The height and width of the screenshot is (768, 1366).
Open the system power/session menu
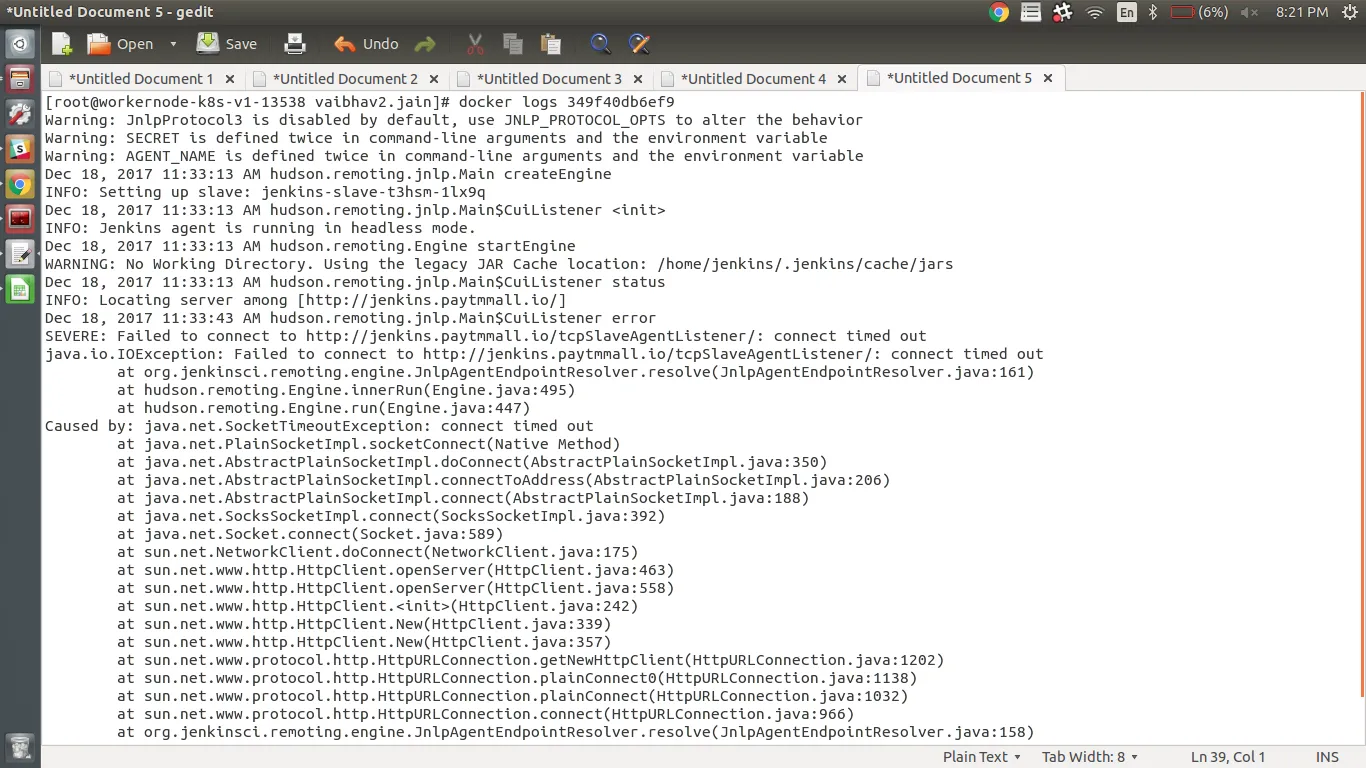pyautogui.click(x=1348, y=12)
